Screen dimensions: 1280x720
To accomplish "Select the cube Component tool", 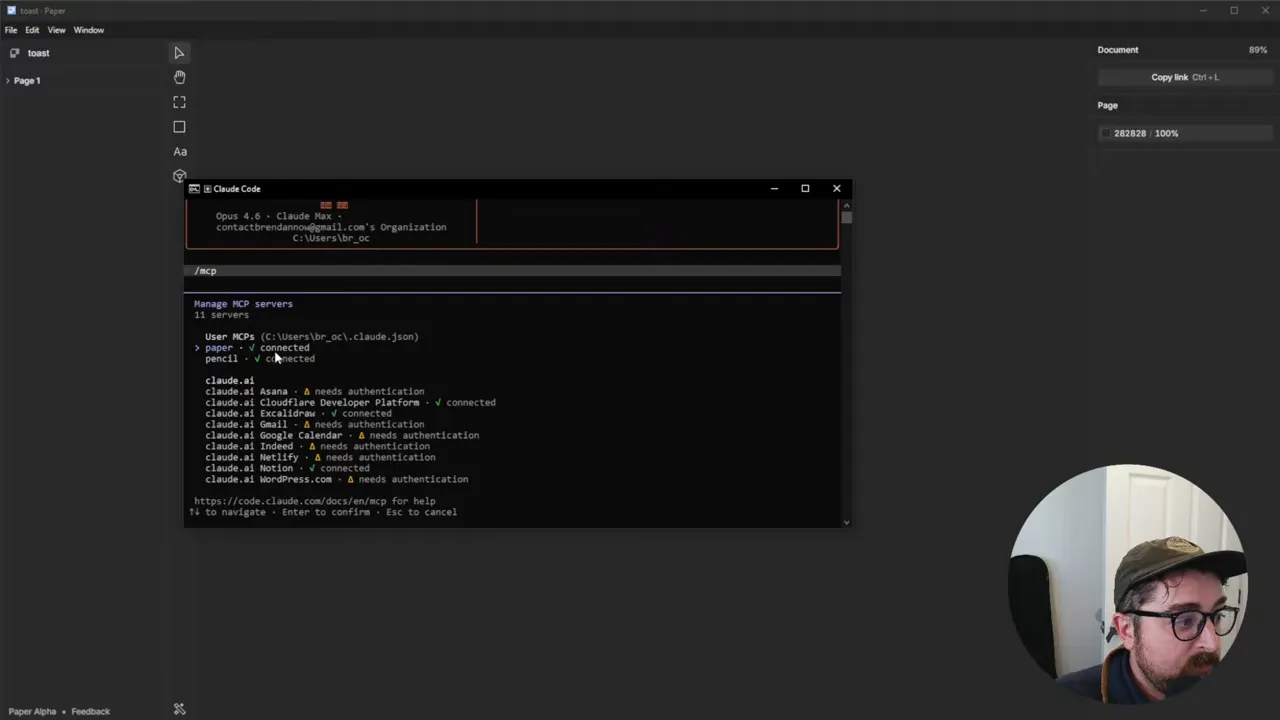I will (179, 176).
